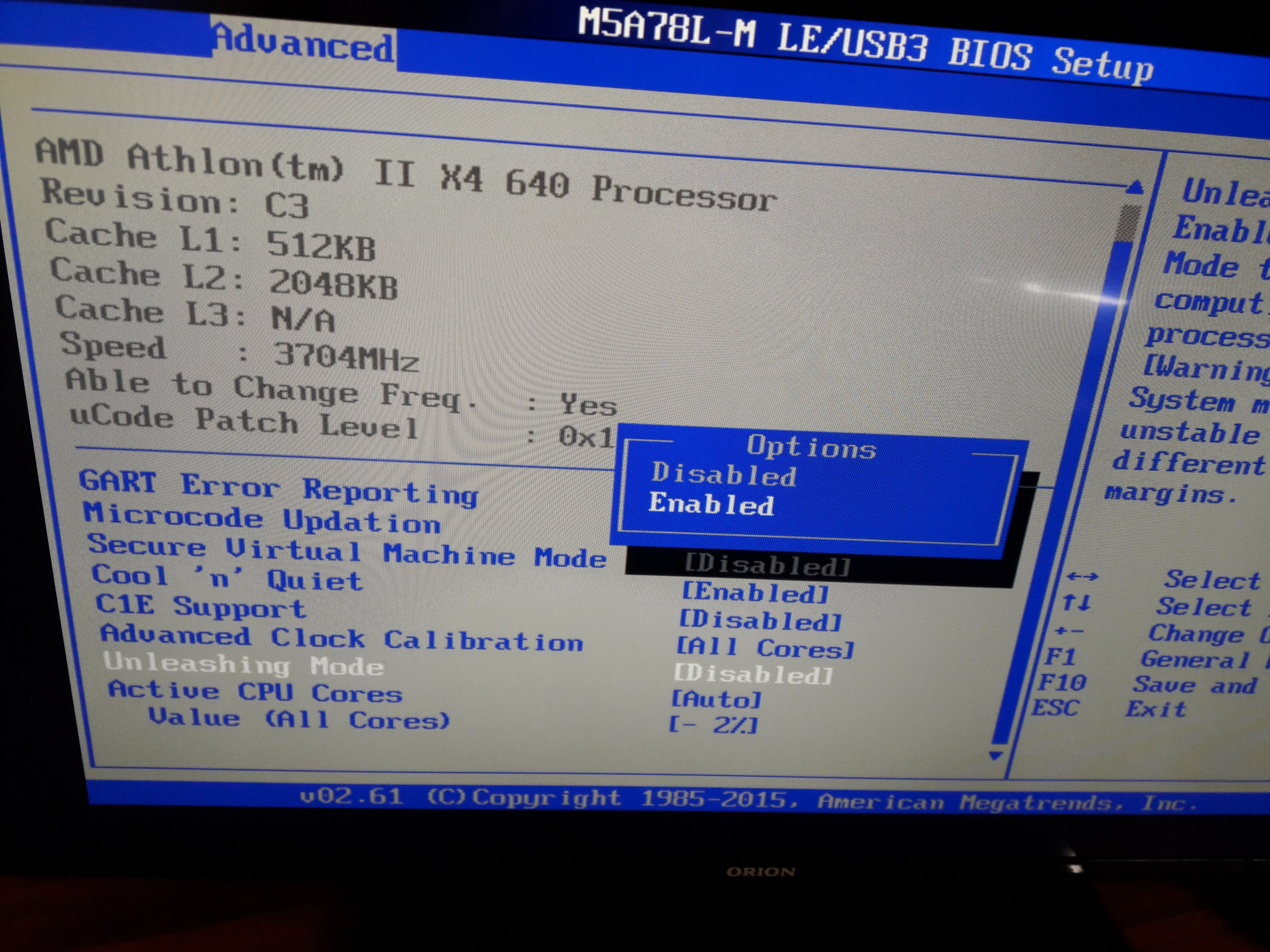Image resolution: width=1270 pixels, height=952 pixels.
Task: Toggle Cool 'n' Quiet Enabled value
Action: [x=756, y=592]
